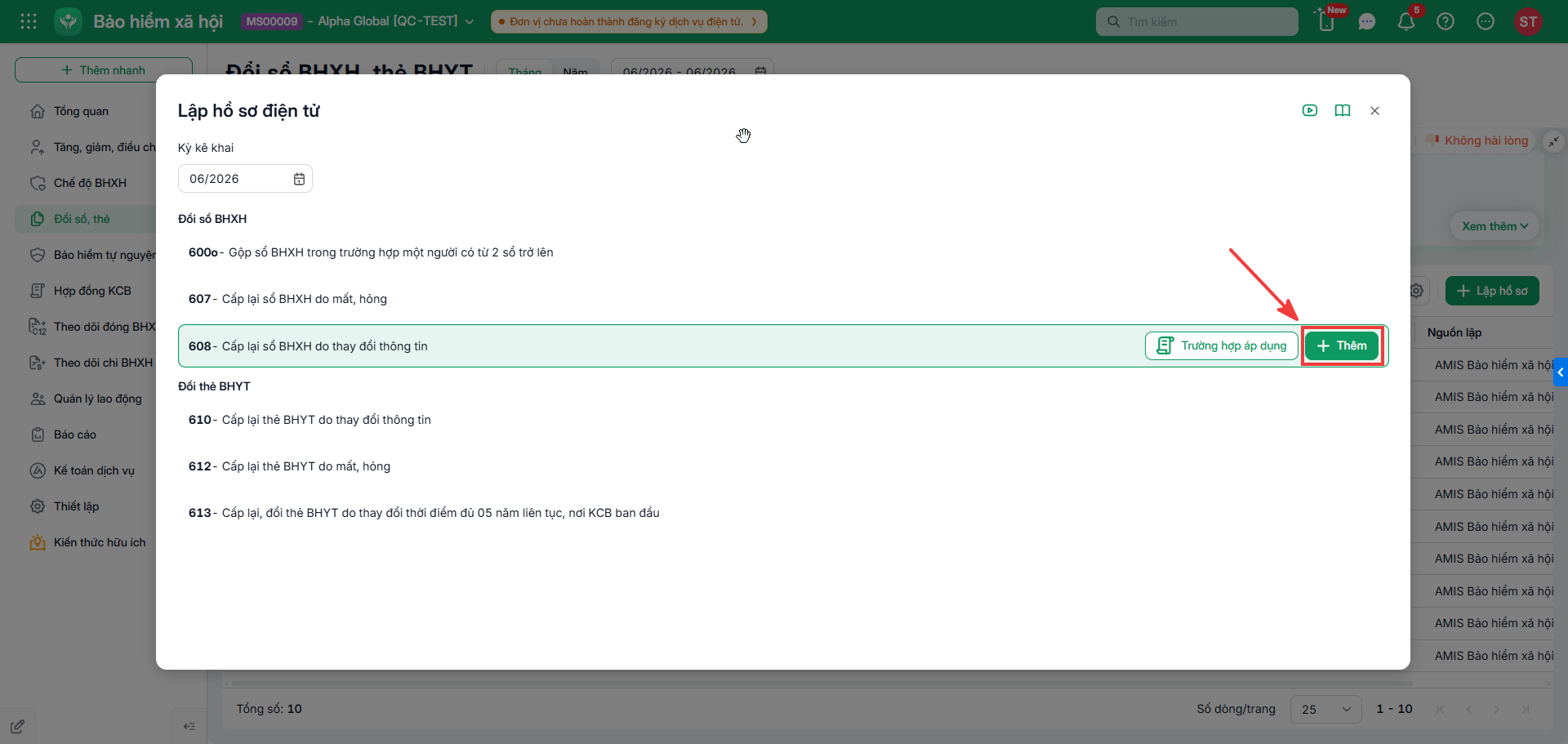Click the Thêm button for procedure 608

pyautogui.click(x=1342, y=346)
